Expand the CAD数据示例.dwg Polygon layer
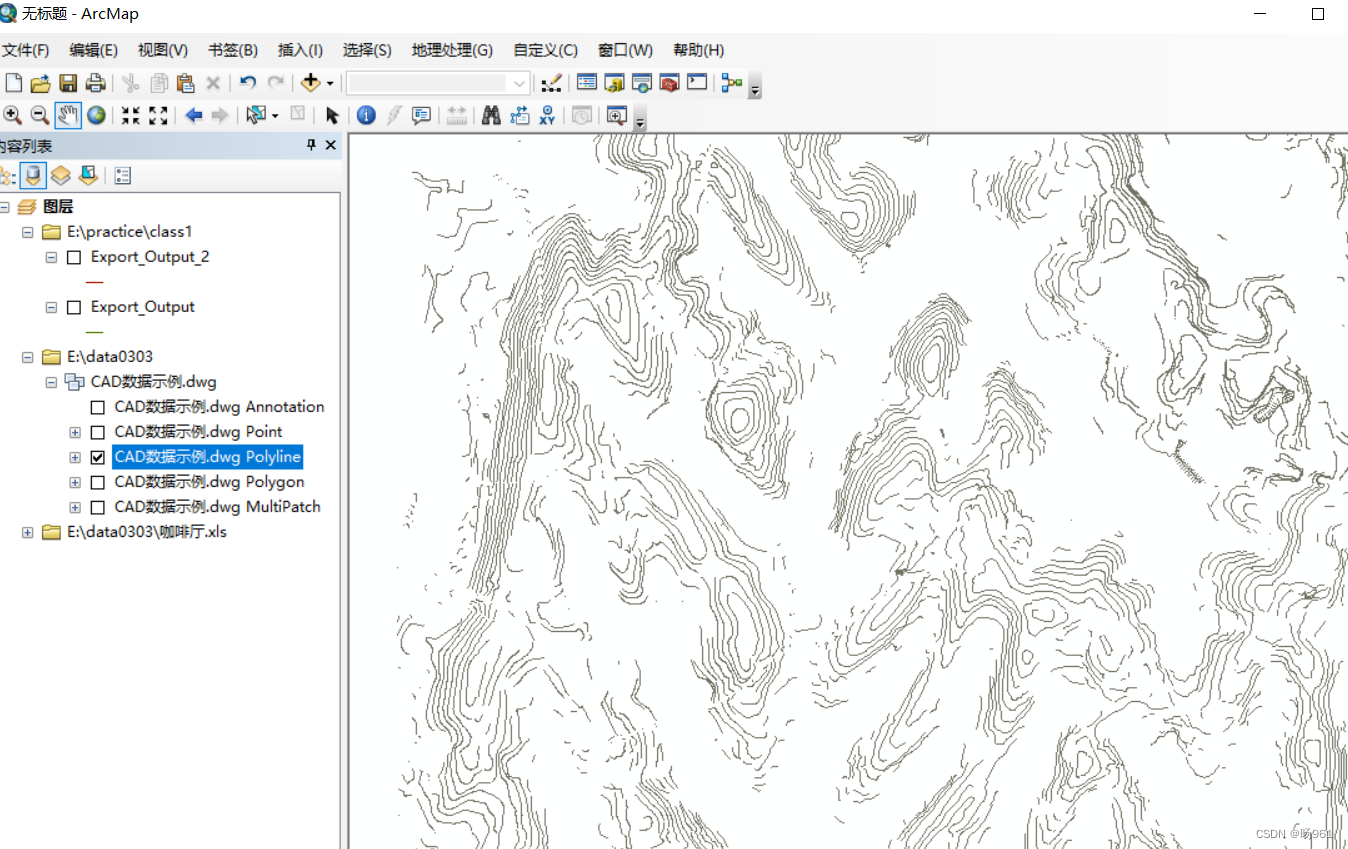Viewport: 1348px width, 849px height. tap(75, 482)
